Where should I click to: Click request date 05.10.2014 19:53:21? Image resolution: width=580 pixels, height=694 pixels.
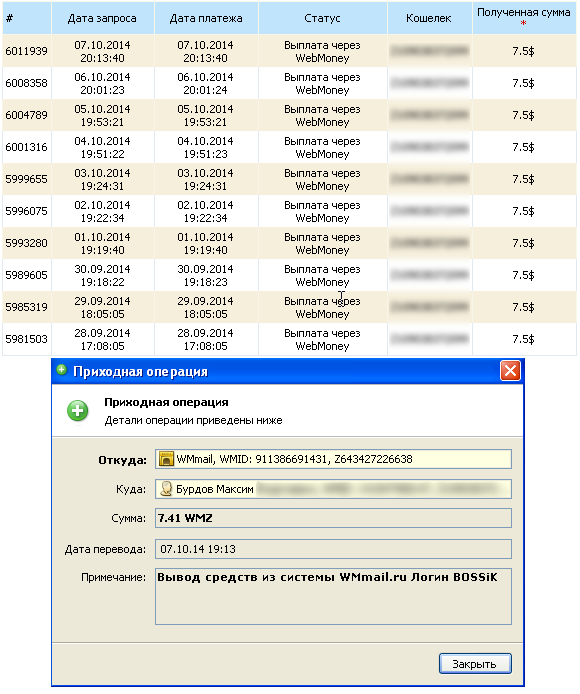pos(103,116)
